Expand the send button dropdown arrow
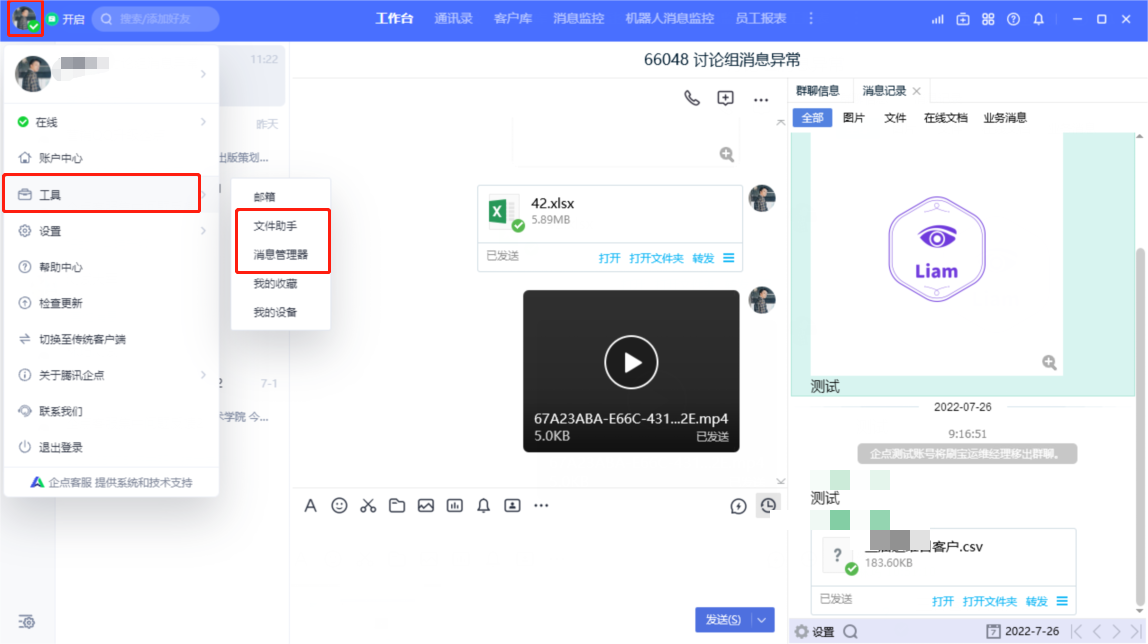 tap(764, 620)
